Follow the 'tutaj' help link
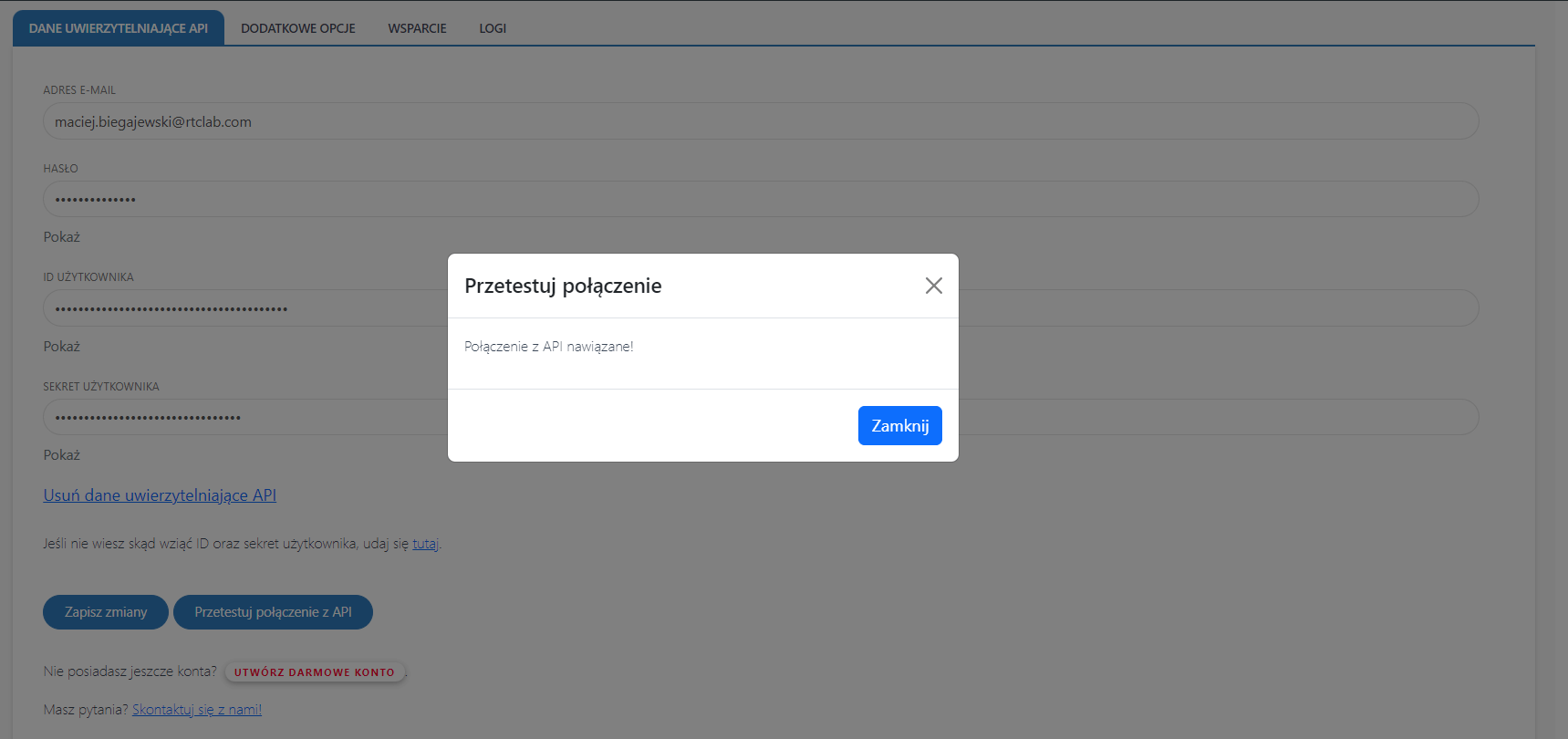 (425, 544)
